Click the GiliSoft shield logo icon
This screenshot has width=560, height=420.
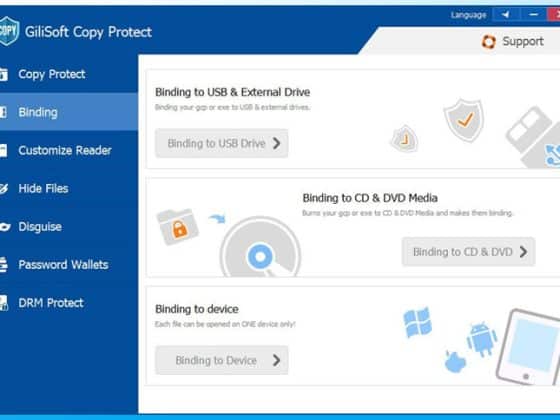[x=9, y=31]
